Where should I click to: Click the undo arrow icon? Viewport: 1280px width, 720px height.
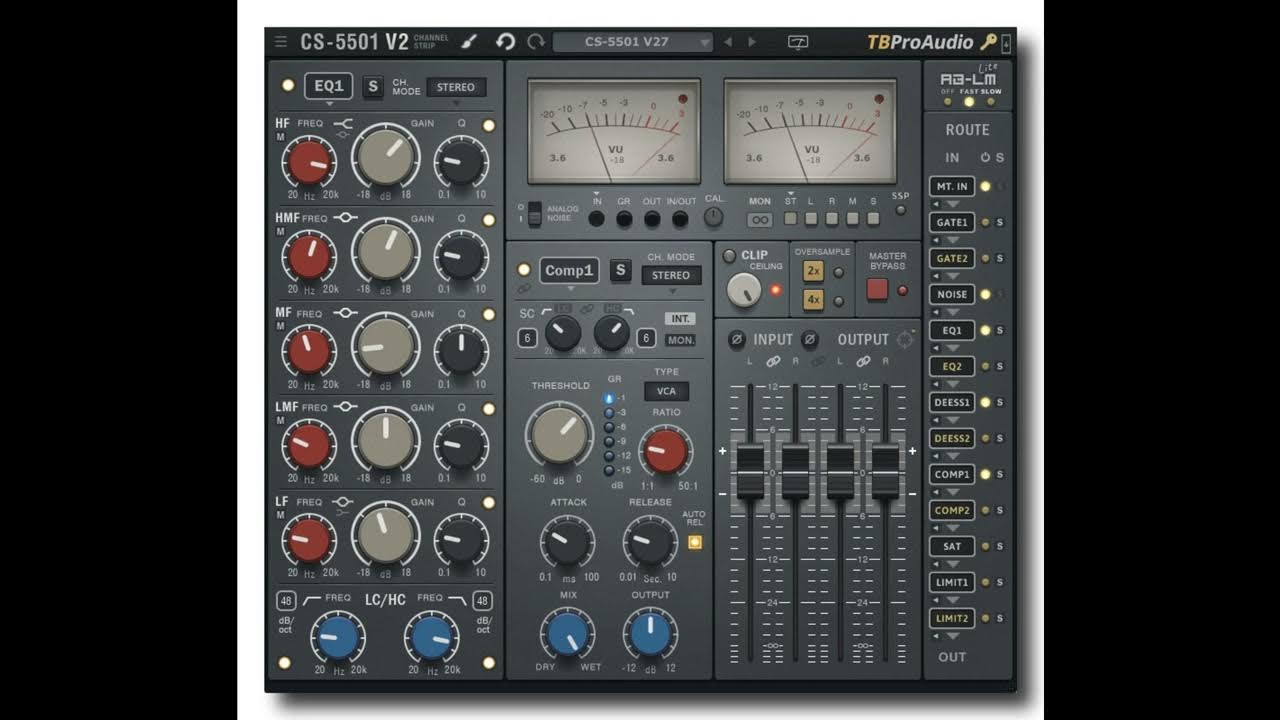505,42
